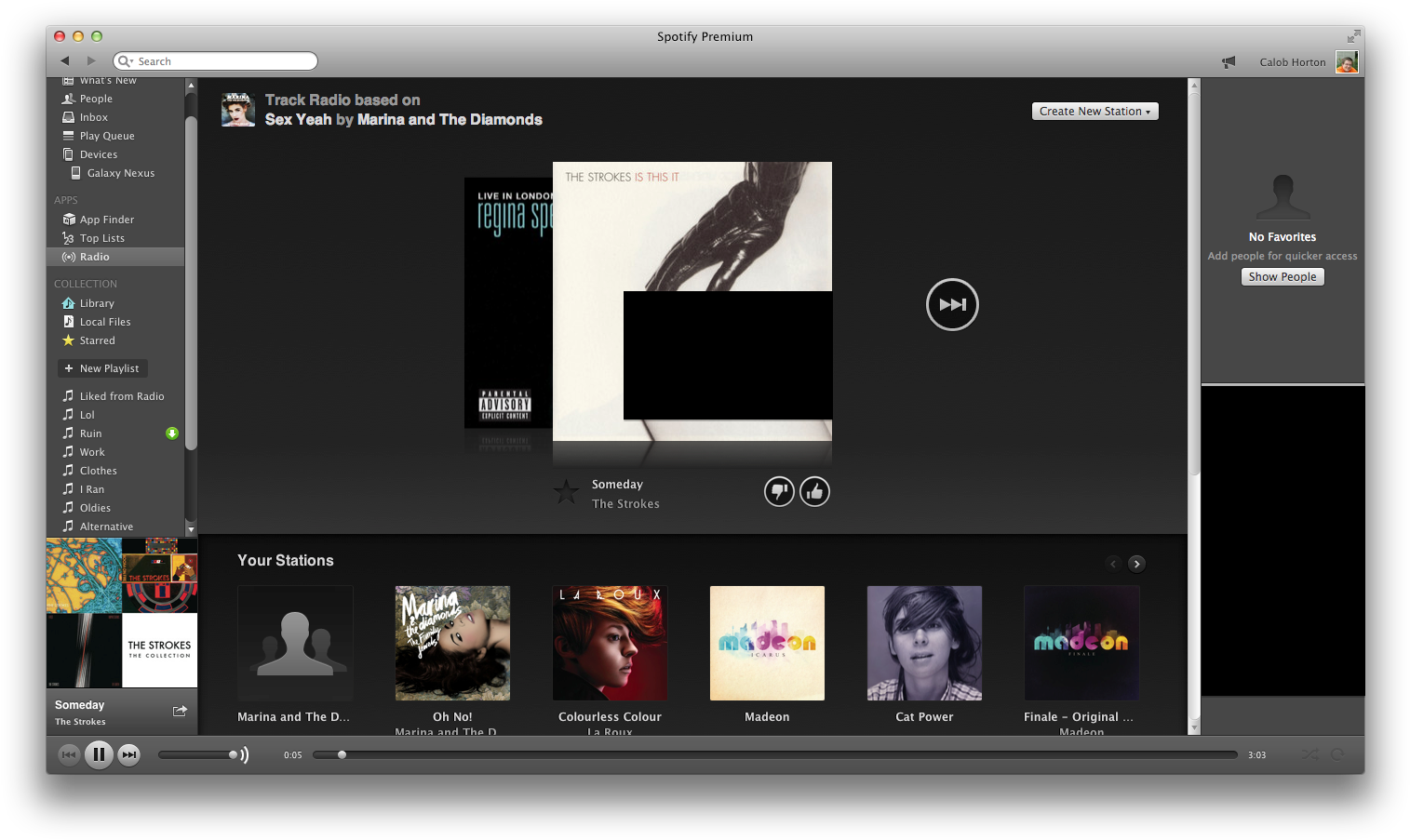Screen dimensions: 1410x840
Task: Click New Playlist button
Action: pos(102,368)
